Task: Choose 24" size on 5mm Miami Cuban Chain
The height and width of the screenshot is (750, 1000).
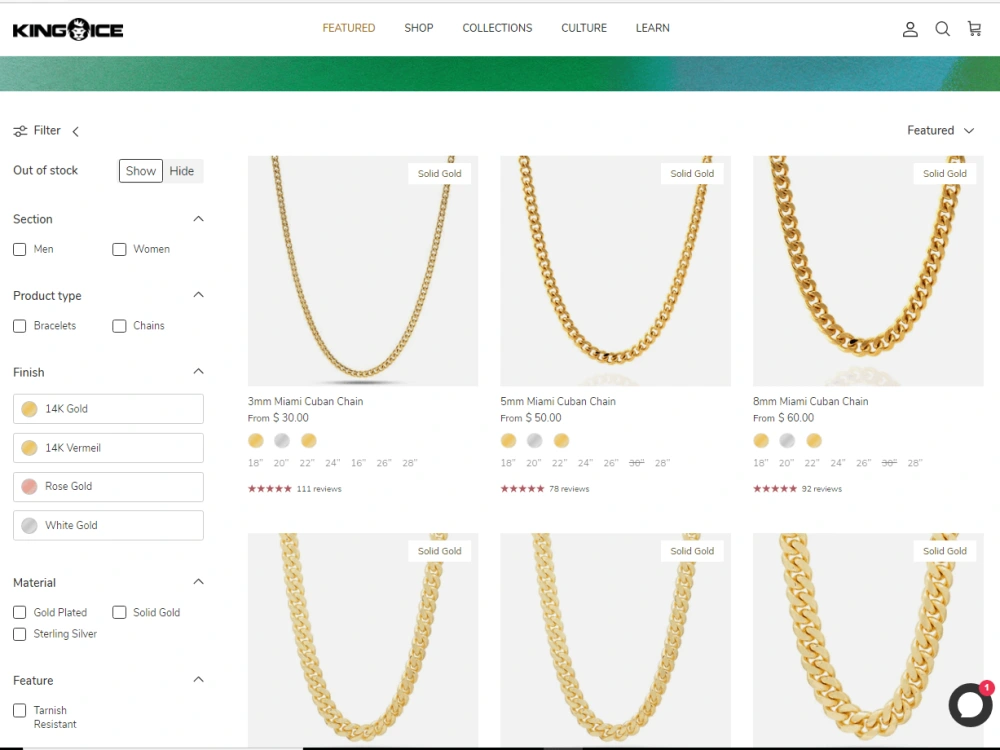Action: point(585,463)
